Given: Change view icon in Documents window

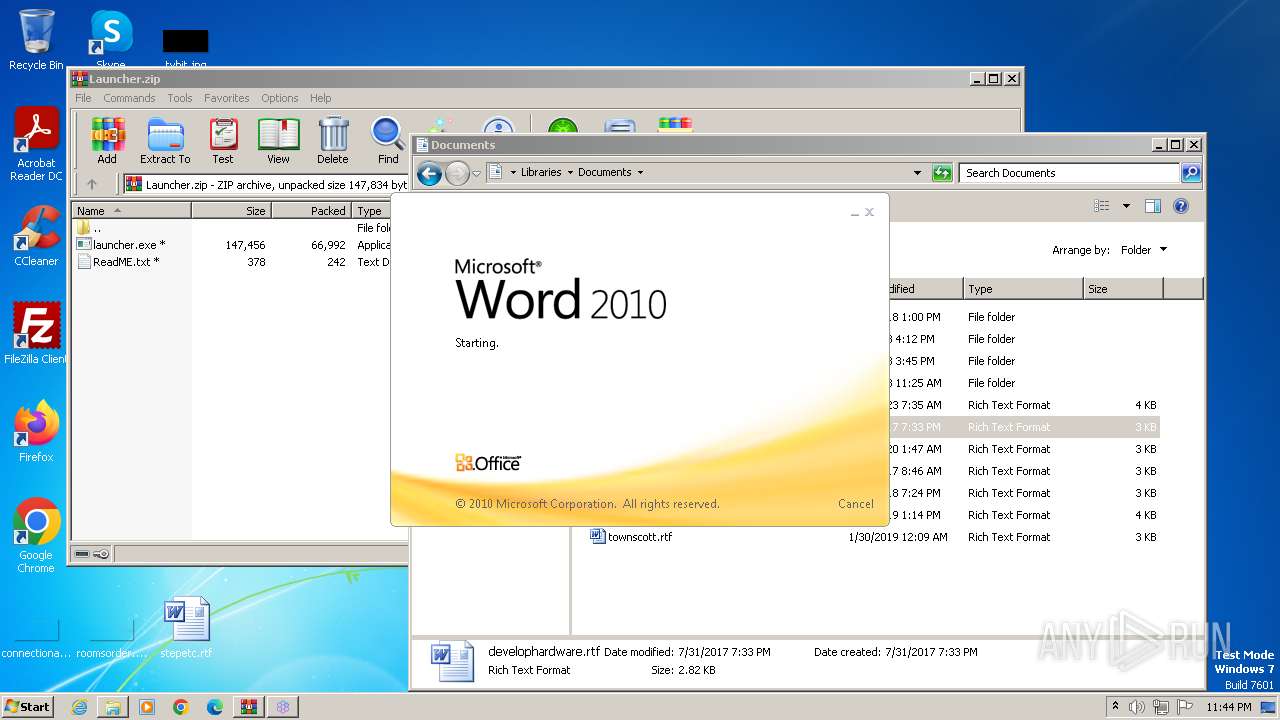Looking at the screenshot, I should 1102,206.
